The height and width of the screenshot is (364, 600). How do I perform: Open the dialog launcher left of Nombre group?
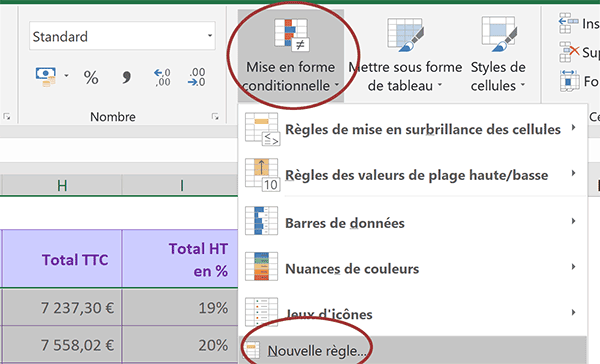pos(7,116)
